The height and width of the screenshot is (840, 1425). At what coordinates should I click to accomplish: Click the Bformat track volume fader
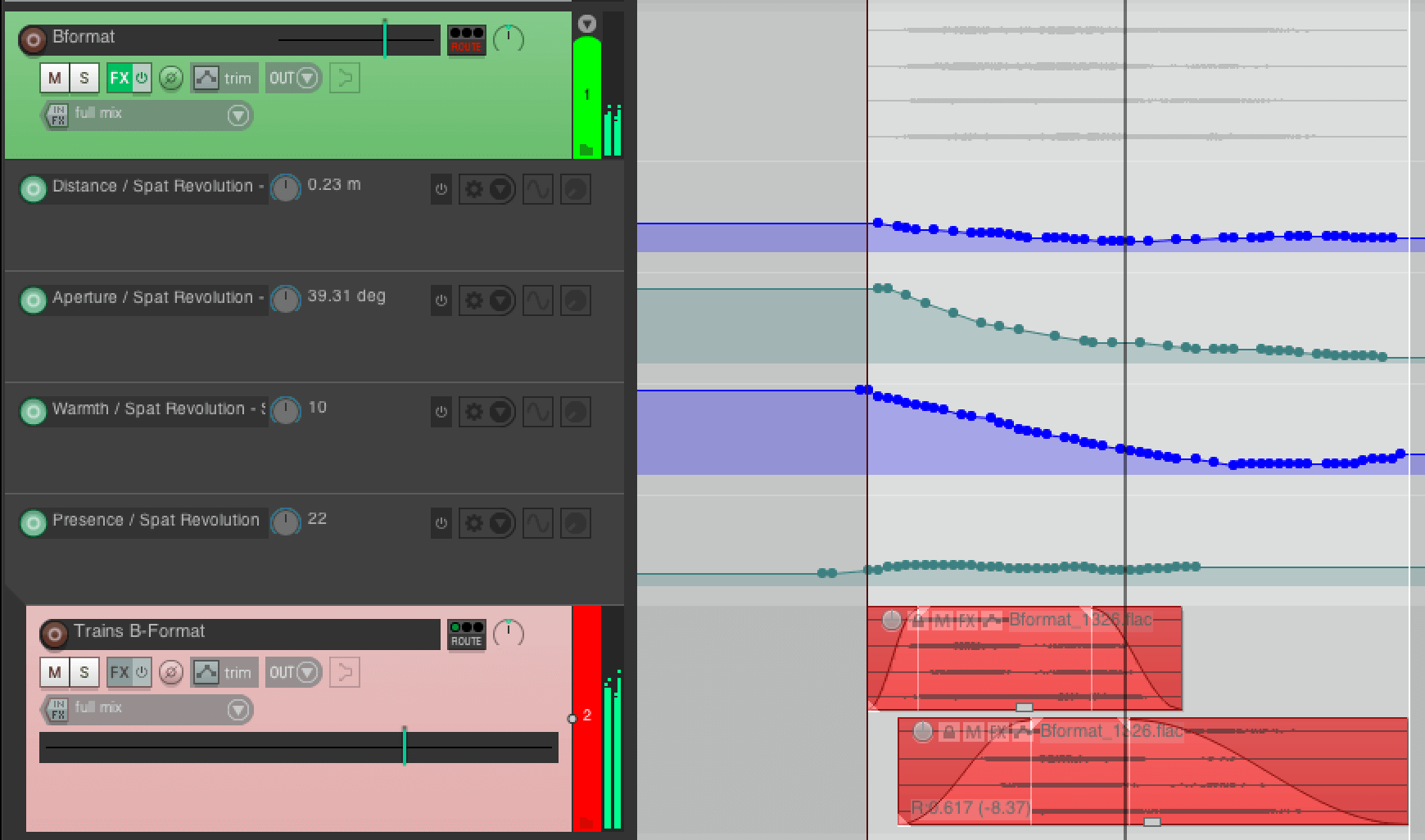385,38
